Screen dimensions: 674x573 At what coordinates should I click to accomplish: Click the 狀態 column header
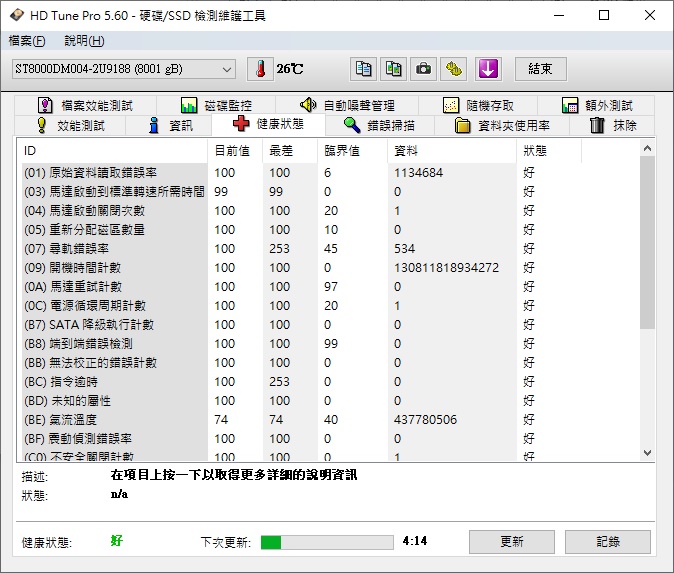549,151
